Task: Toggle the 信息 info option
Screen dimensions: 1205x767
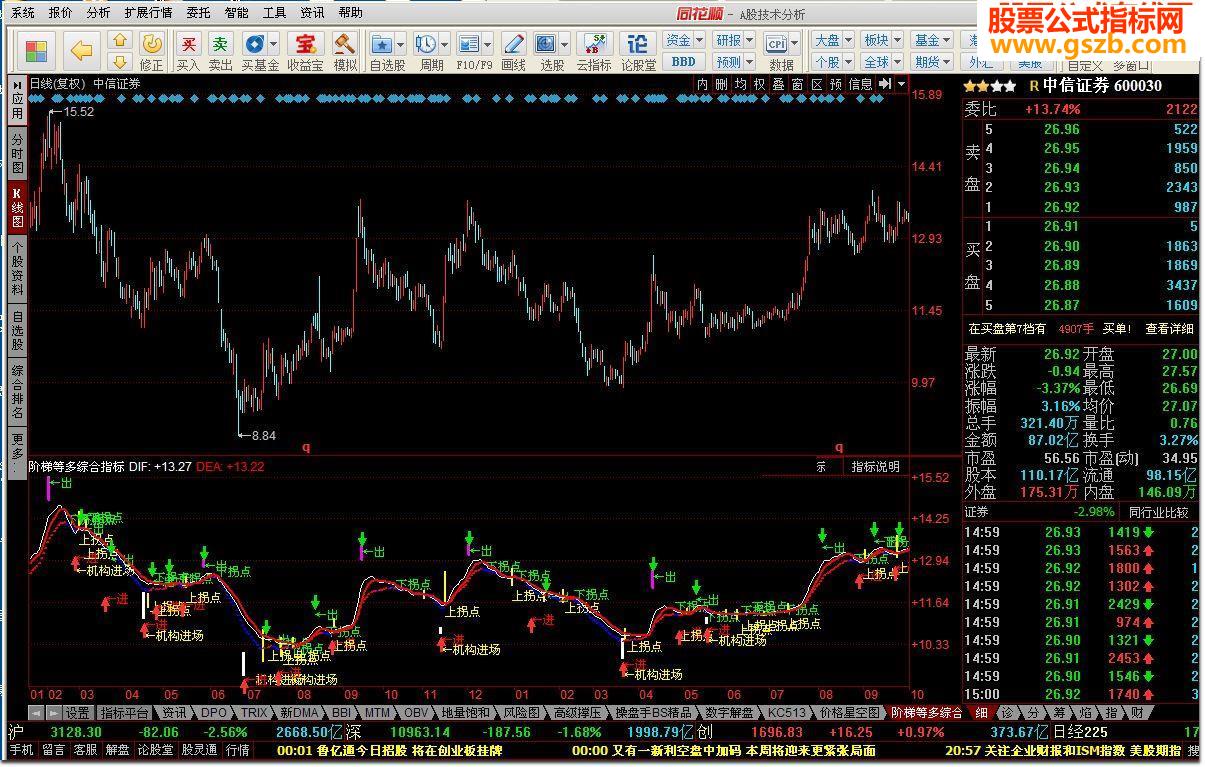Action: point(861,84)
